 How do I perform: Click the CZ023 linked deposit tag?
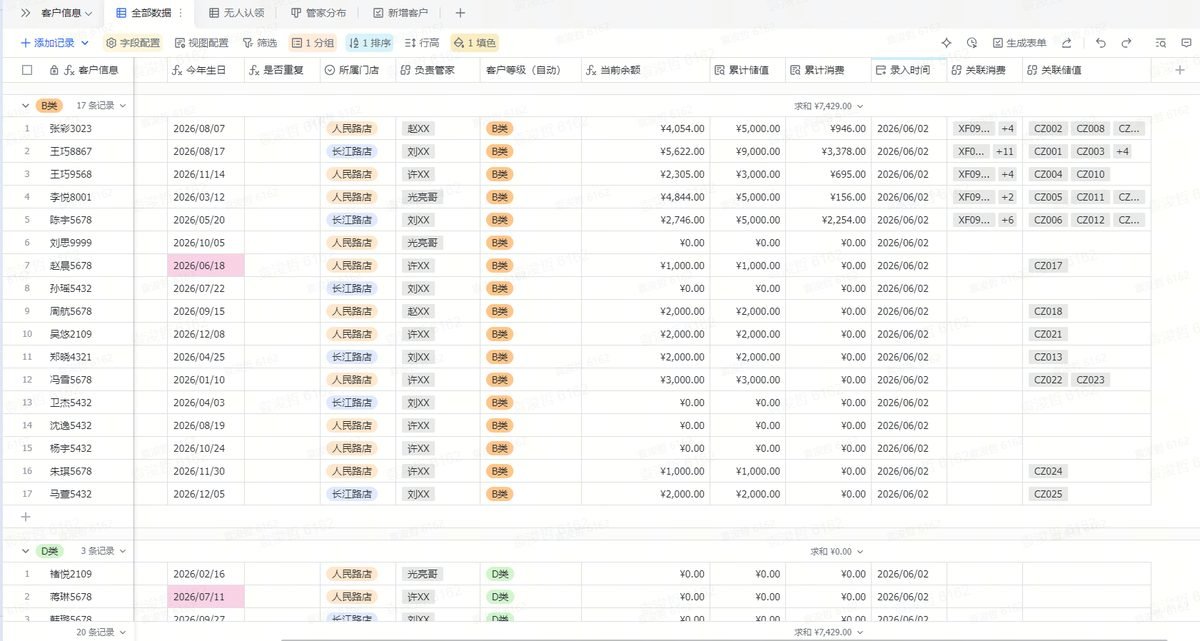1091,380
